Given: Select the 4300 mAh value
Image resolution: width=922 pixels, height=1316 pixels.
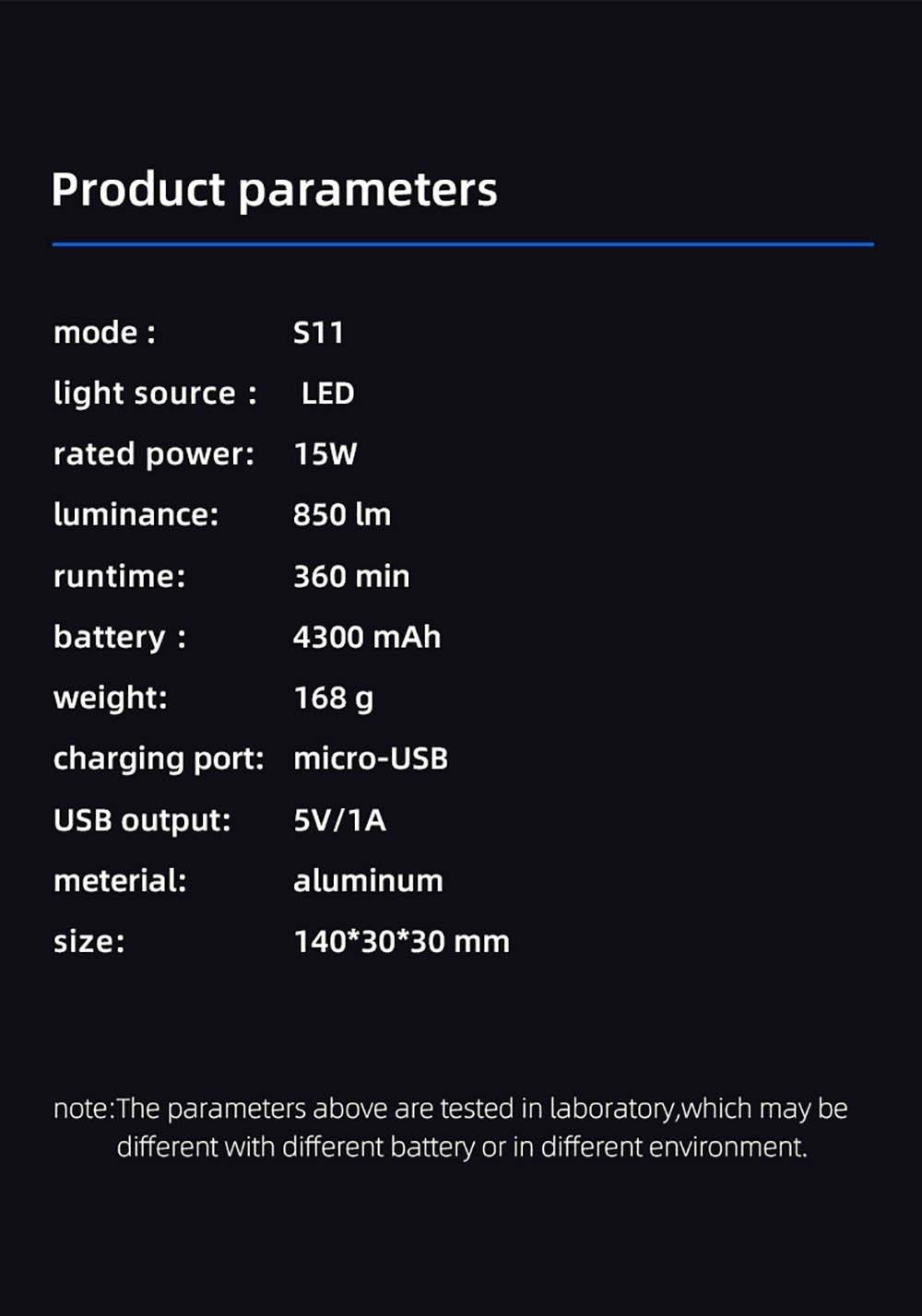Looking at the screenshot, I should coord(366,637).
